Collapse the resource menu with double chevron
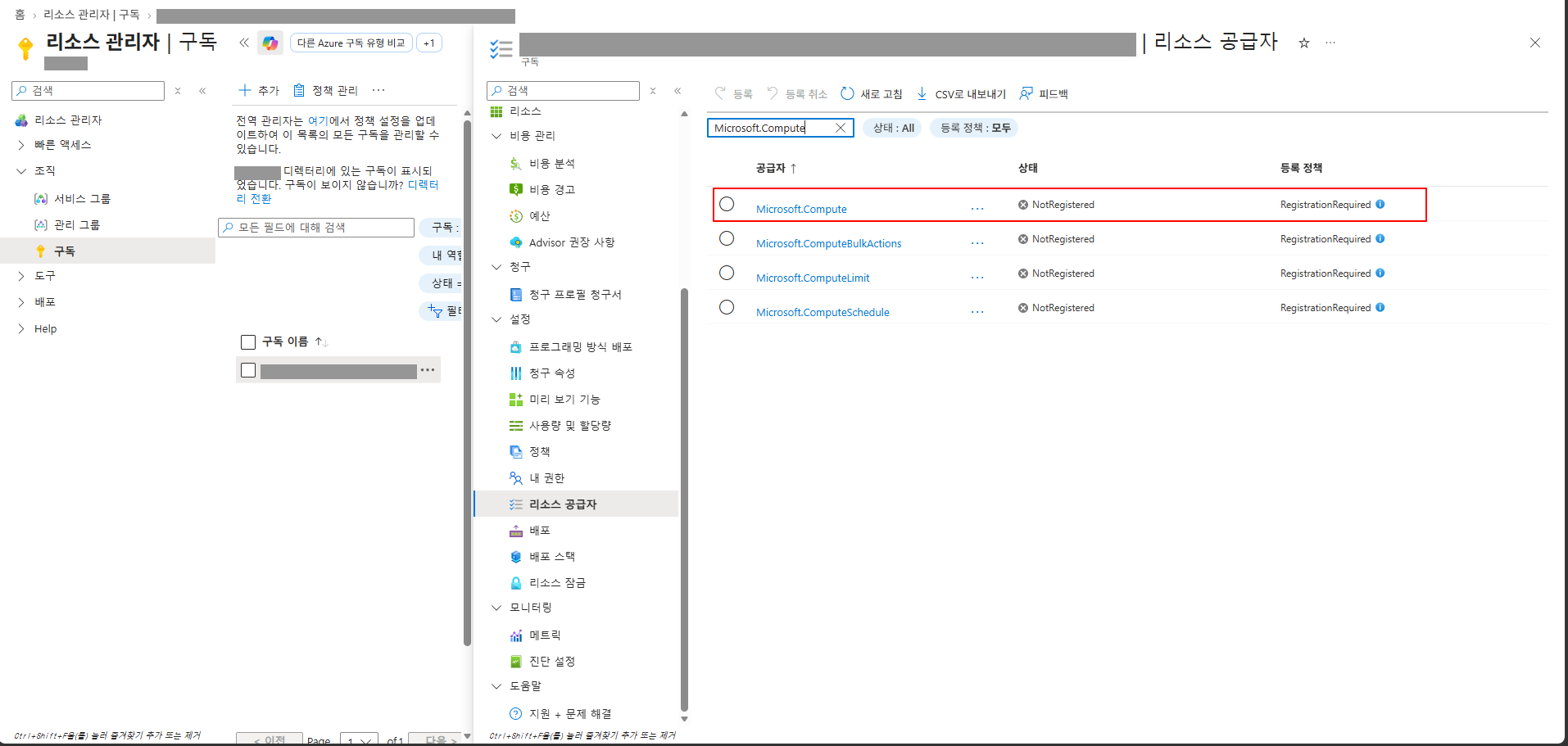Viewport: 1568px width, 746px height. point(678,91)
